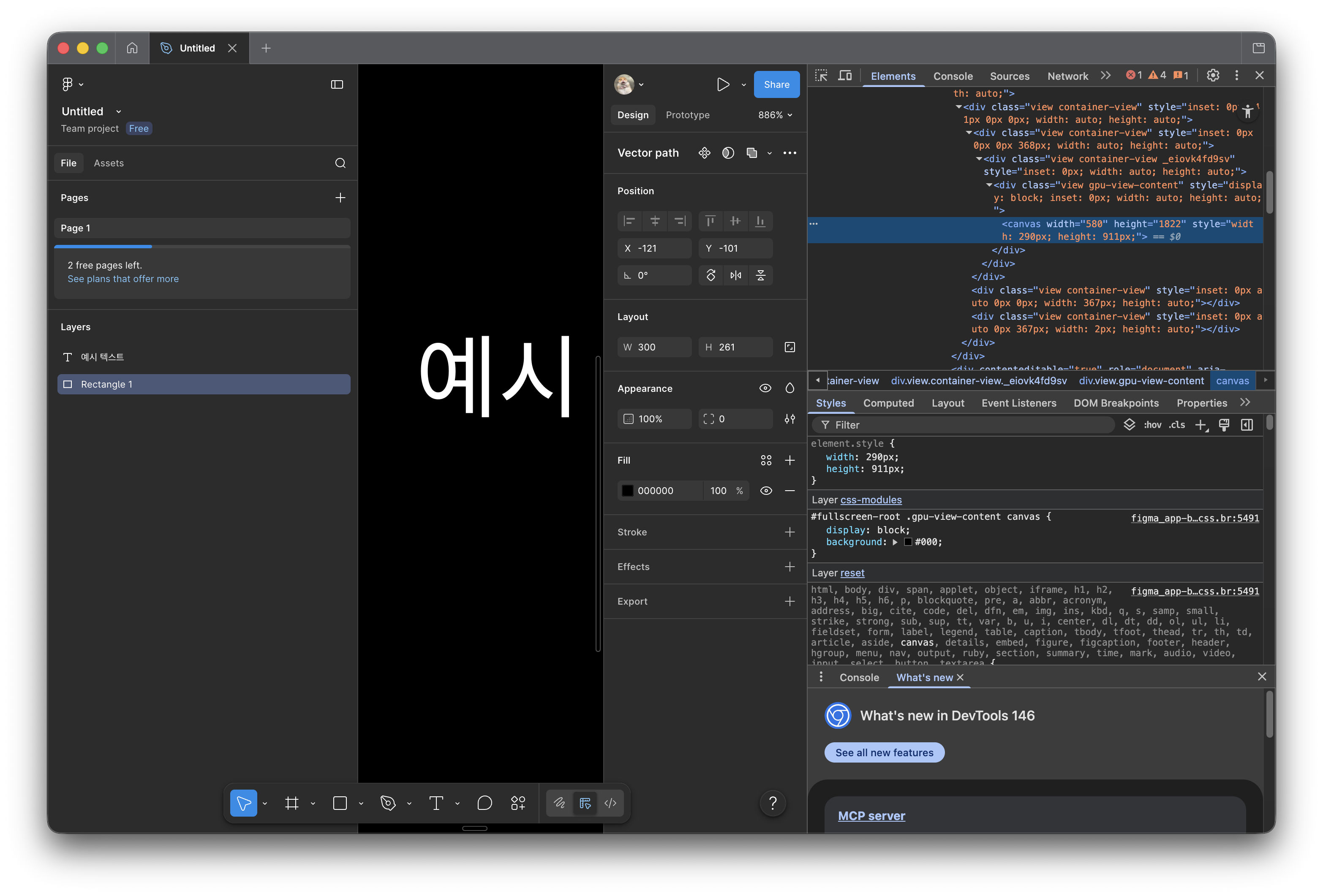The height and width of the screenshot is (896, 1323).
Task: Align selection horizontal centers
Action: (655, 221)
